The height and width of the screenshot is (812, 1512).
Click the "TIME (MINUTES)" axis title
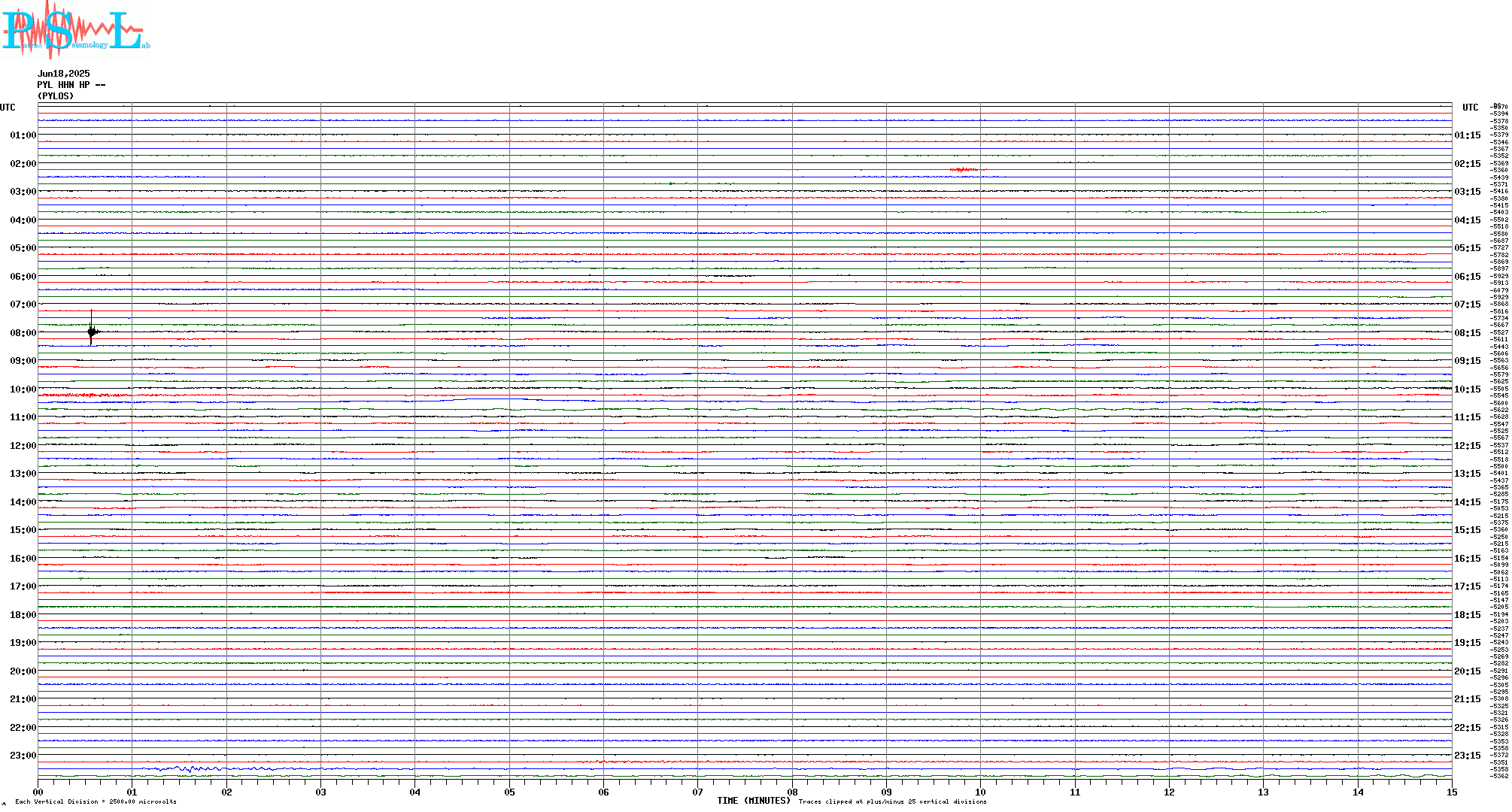pos(754,801)
